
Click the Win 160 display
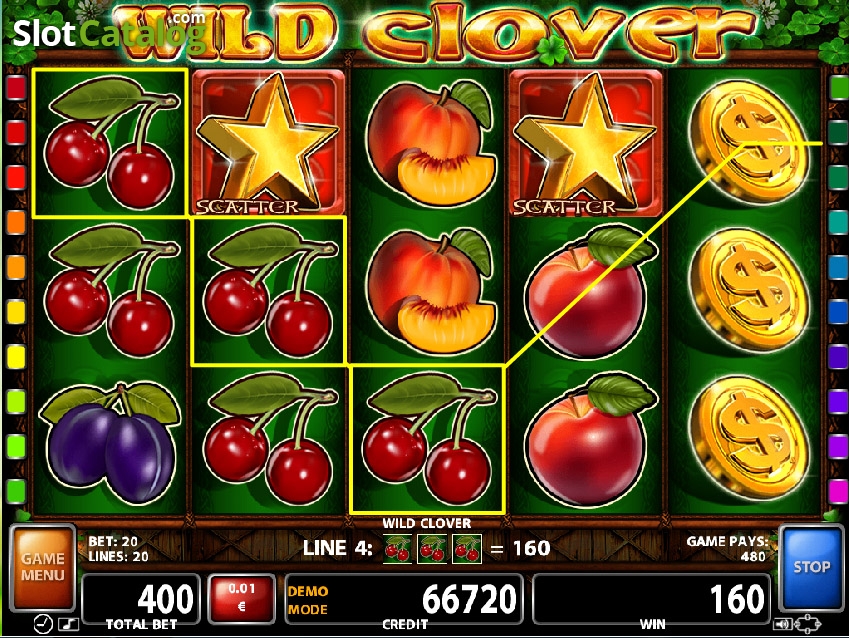click(652, 598)
